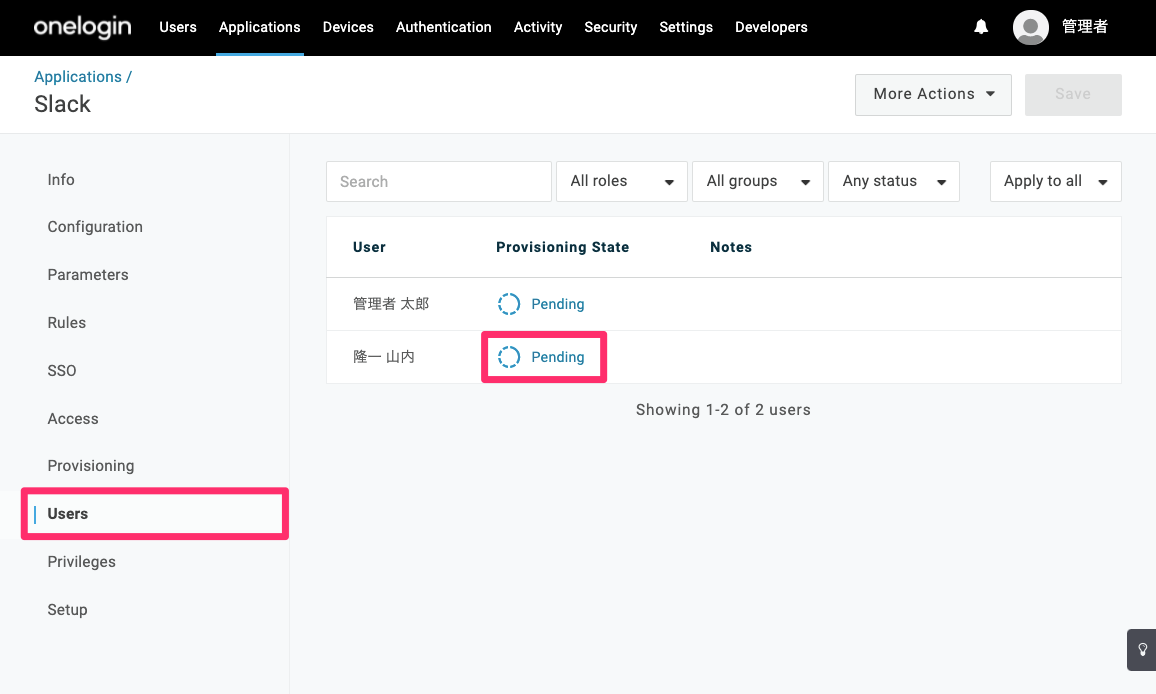Go back via Applications breadcrumb
This screenshot has width=1156, height=694.
(78, 77)
